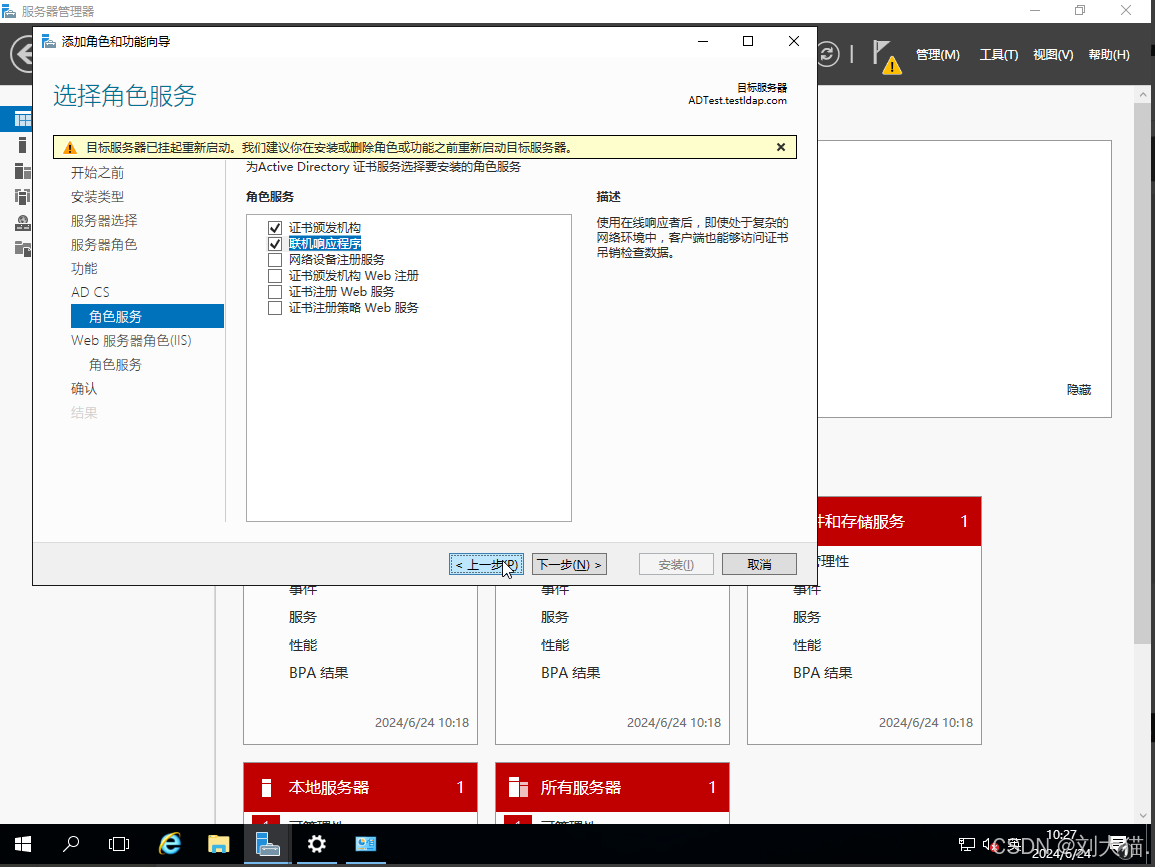The width and height of the screenshot is (1155, 867).
Task: Click Server Manager back navigation arrow
Action: (22, 55)
